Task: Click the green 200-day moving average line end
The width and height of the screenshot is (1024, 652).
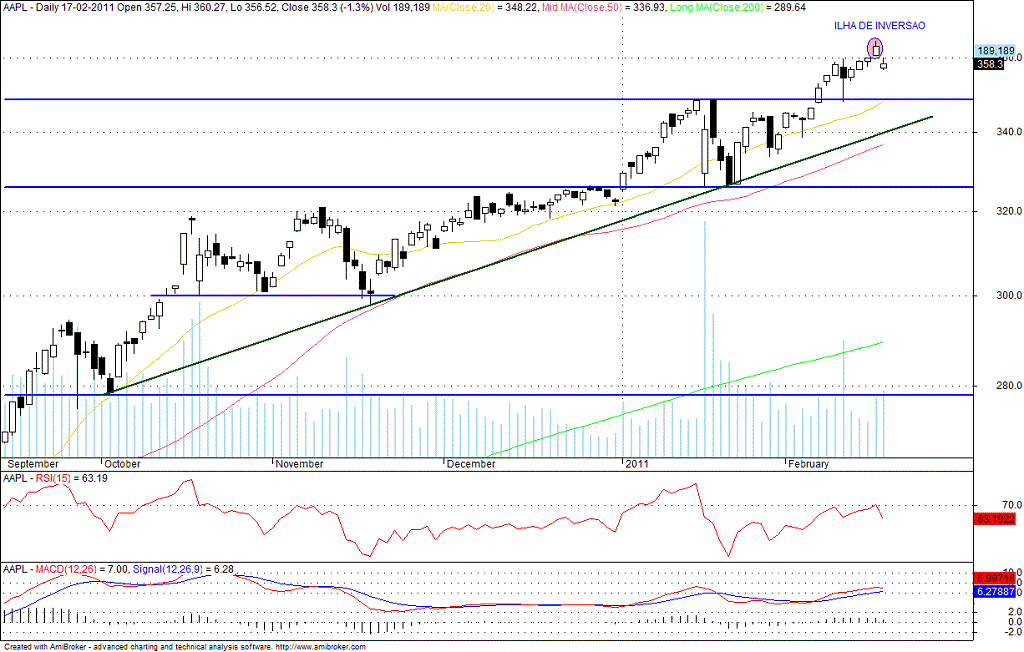Action: coord(882,342)
